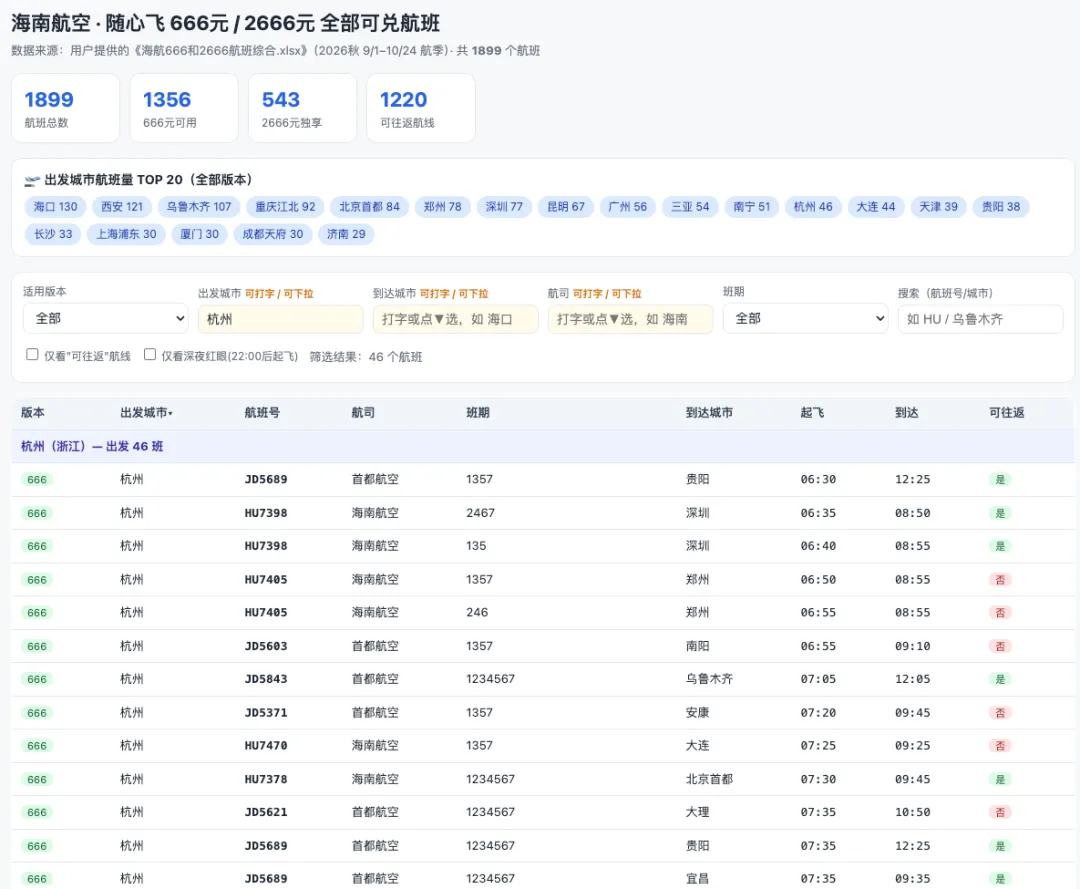Select the 乌鲁木齐 107 city chip
Image resolution: width=1080 pixels, height=889 pixels.
(x=199, y=207)
